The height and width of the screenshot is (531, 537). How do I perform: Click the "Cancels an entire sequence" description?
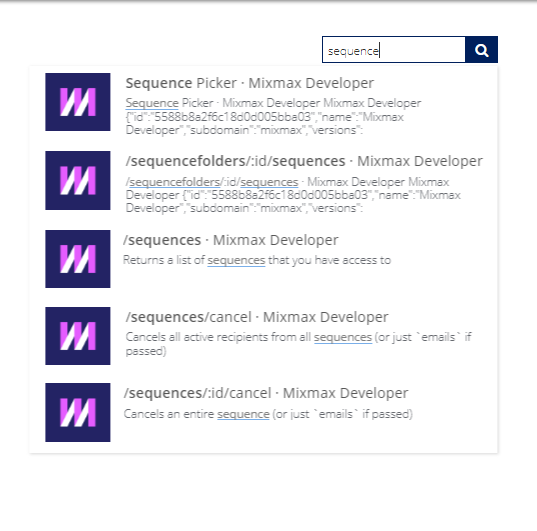(268, 414)
